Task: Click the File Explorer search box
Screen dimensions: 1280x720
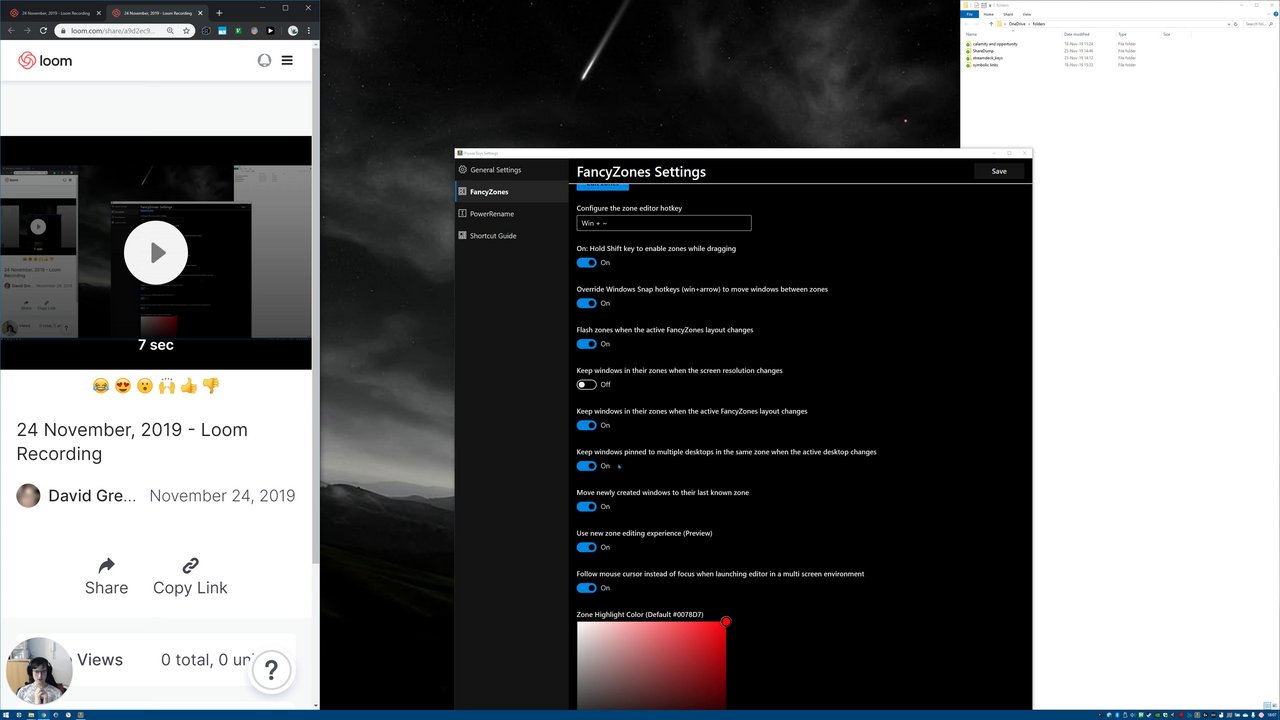Action: click(x=1259, y=24)
